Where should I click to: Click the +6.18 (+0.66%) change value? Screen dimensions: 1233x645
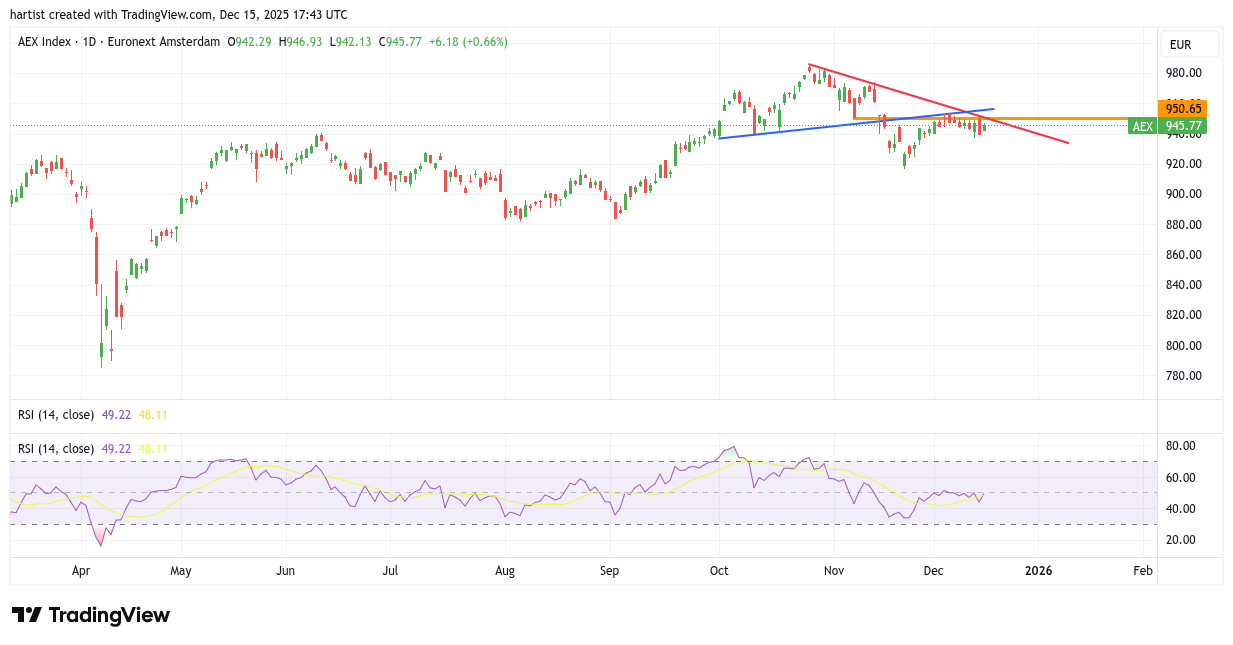click(x=468, y=42)
